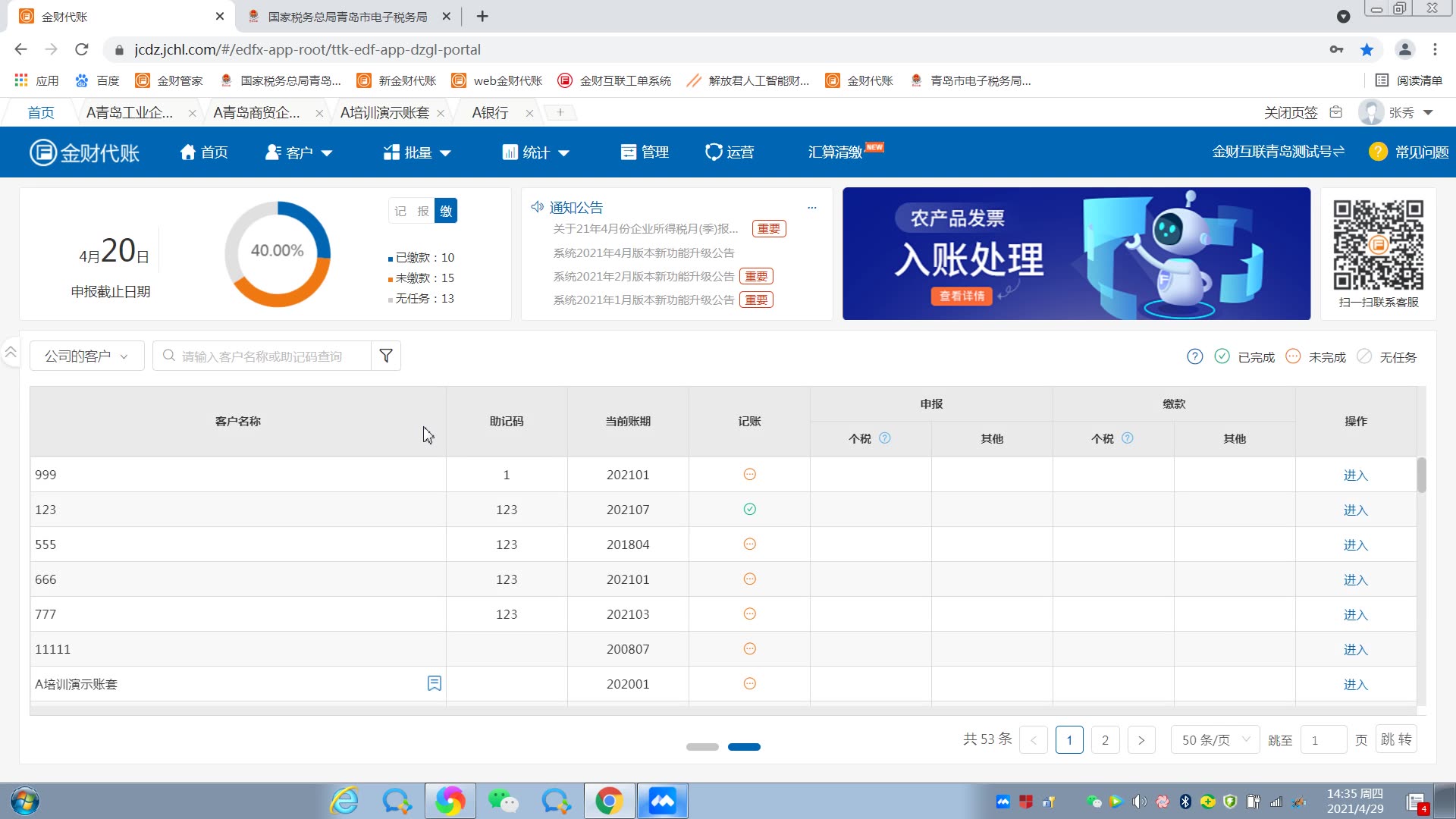Switch to the first carousel indicator
Image resolution: width=1456 pixels, height=819 pixels.
coord(702,747)
